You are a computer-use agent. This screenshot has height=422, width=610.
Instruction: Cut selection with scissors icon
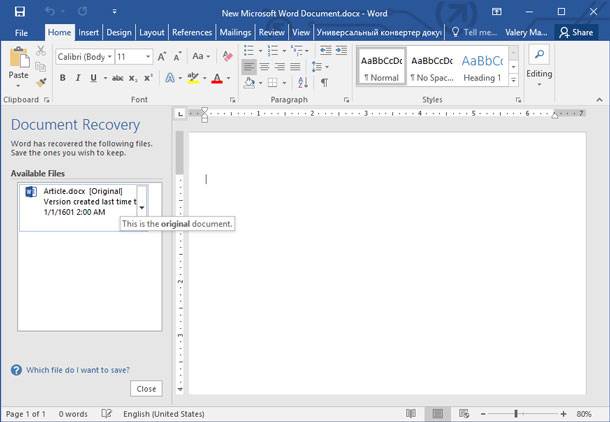point(40,51)
